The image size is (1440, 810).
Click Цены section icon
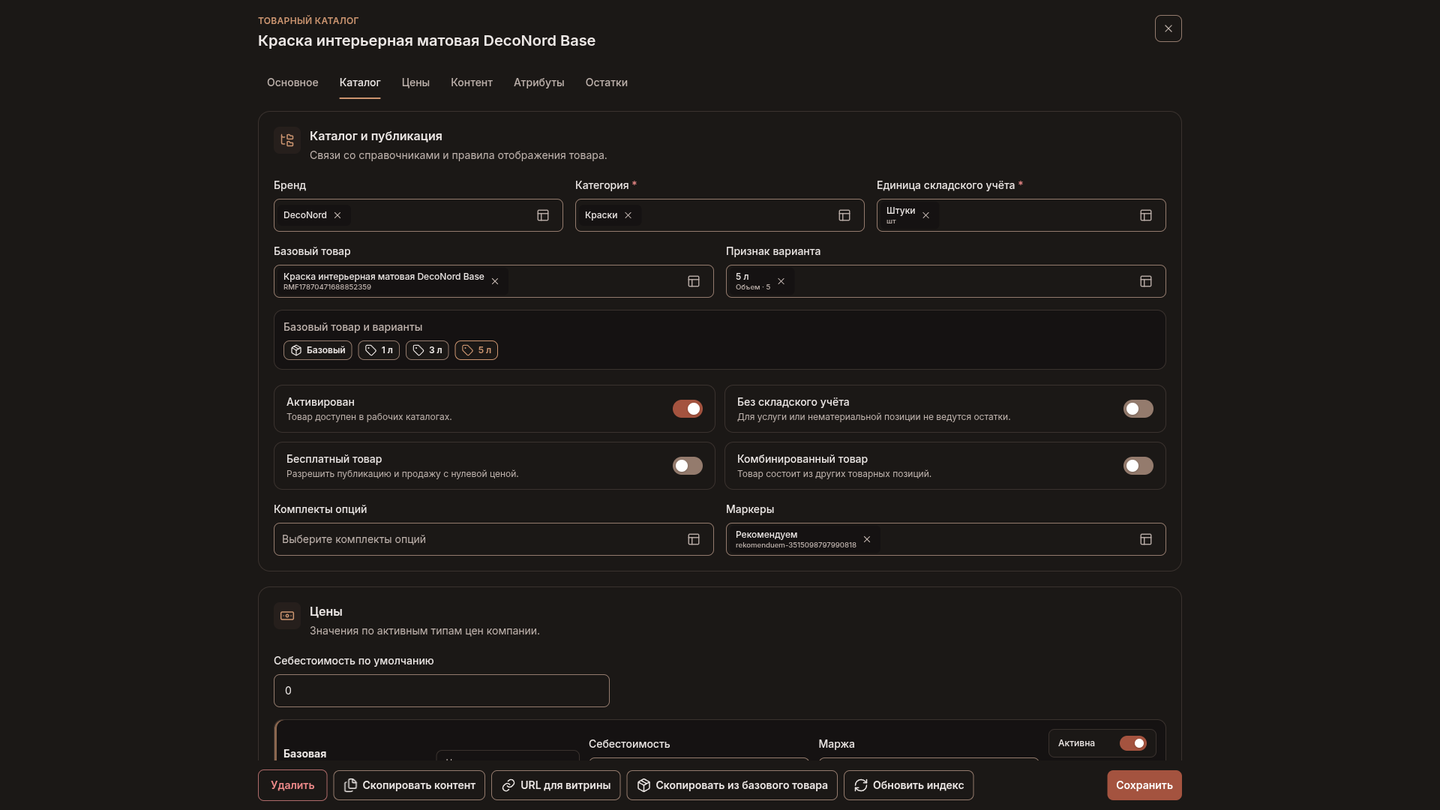tap(287, 615)
